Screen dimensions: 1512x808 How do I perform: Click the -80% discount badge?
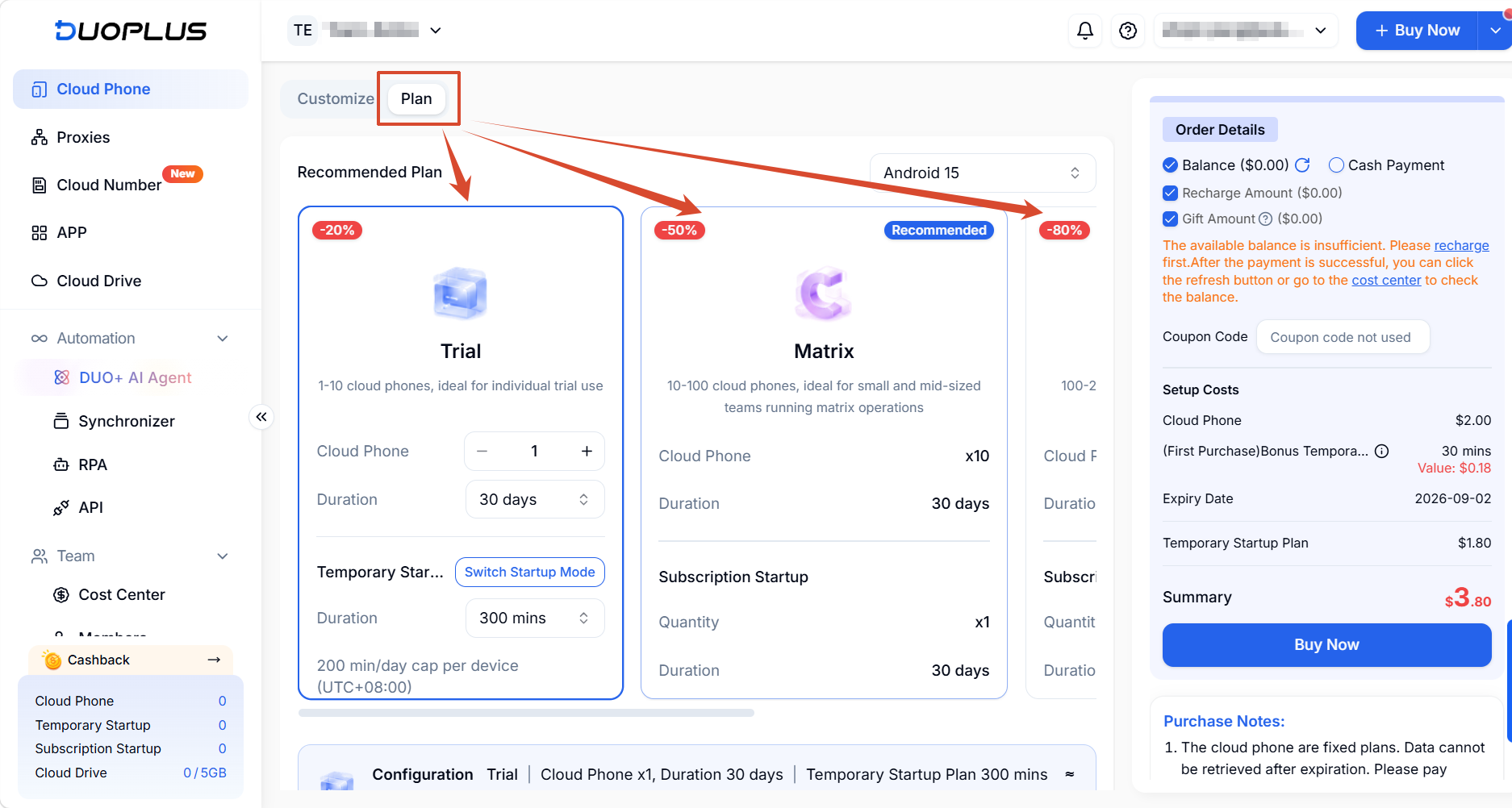pyautogui.click(x=1064, y=231)
